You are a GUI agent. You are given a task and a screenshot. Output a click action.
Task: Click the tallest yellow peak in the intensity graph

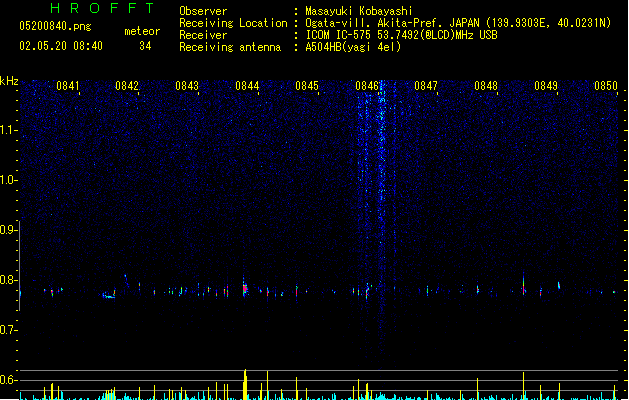[245, 384]
